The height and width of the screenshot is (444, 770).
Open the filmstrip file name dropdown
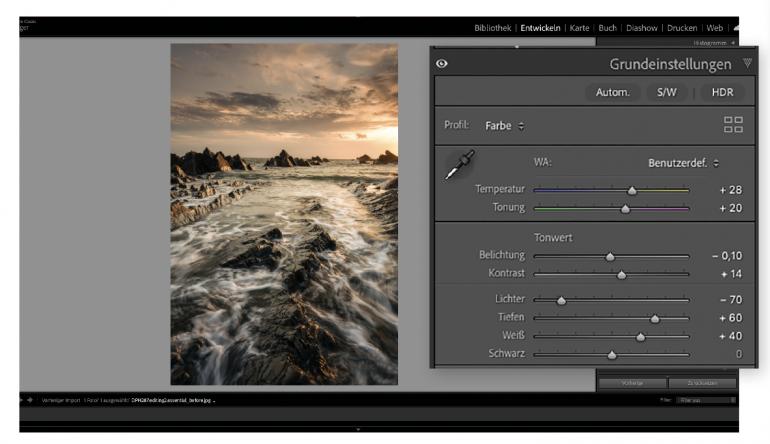(173, 400)
